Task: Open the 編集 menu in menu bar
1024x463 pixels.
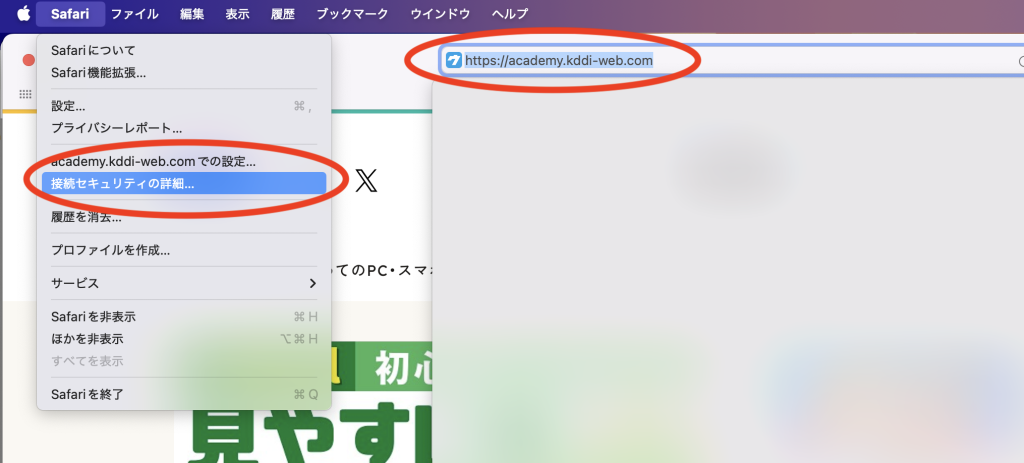Action: point(192,14)
